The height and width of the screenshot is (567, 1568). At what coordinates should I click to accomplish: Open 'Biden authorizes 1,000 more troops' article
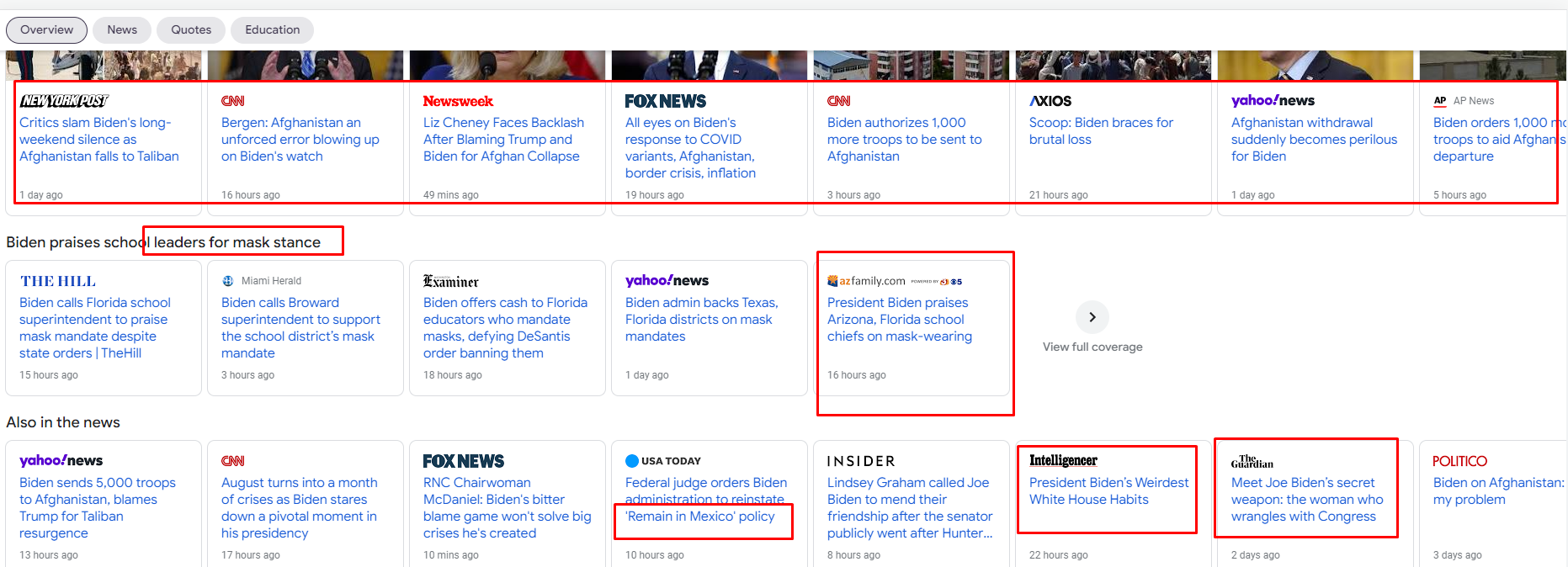[905, 140]
